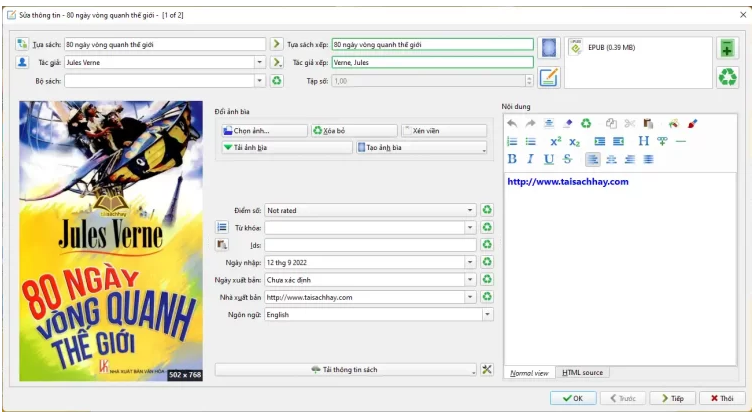The image size is (752, 412).
Task: Apply subscript formatting
Action: (x=574, y=141)
